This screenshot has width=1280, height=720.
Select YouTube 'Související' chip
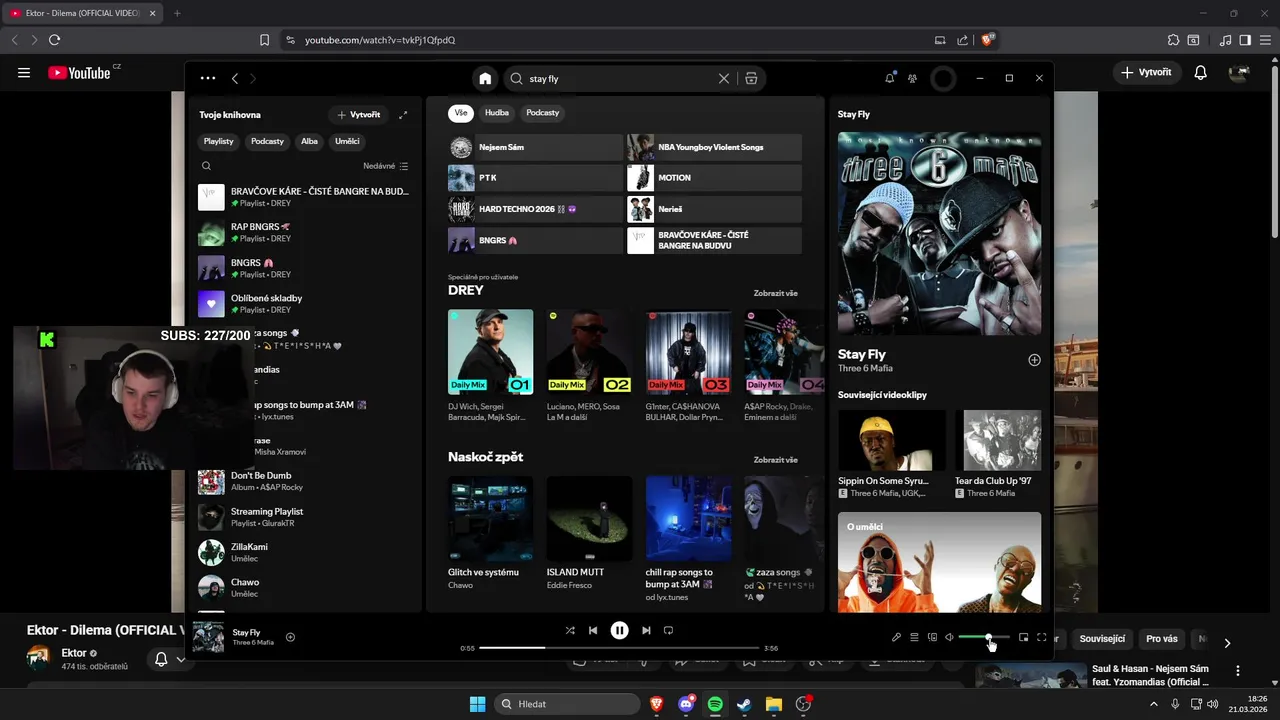pyautogui.click(x=1102, y=639)
